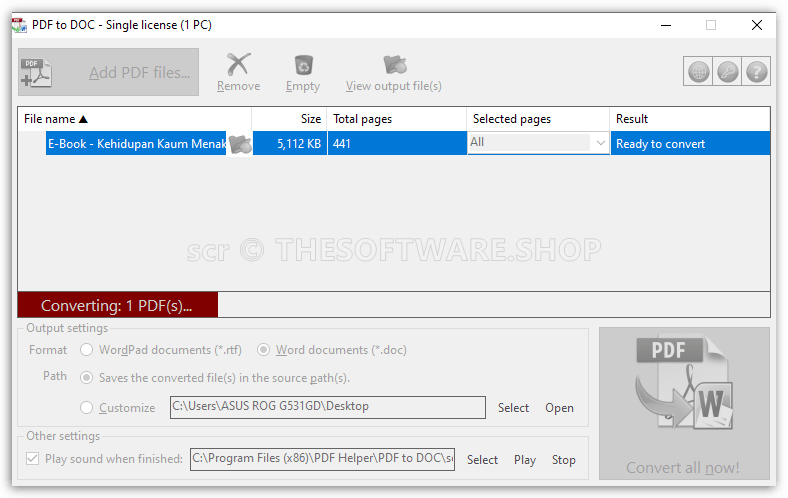Click the Ready to convert result cell
Screen dimensions: 788x498
690,144
